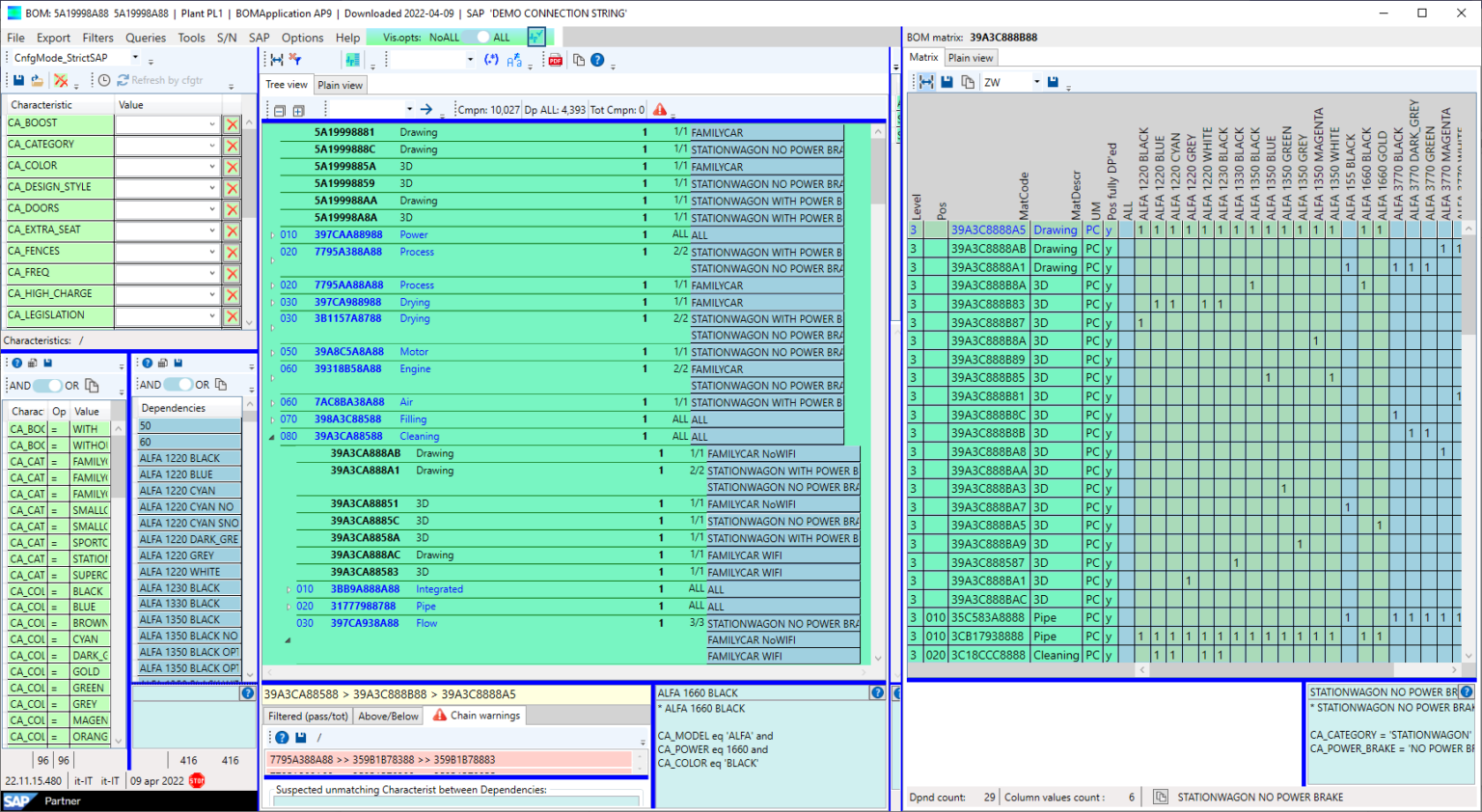Export the BOM tree to PDF
The image size is (1482, 812).
click(556, 60)
